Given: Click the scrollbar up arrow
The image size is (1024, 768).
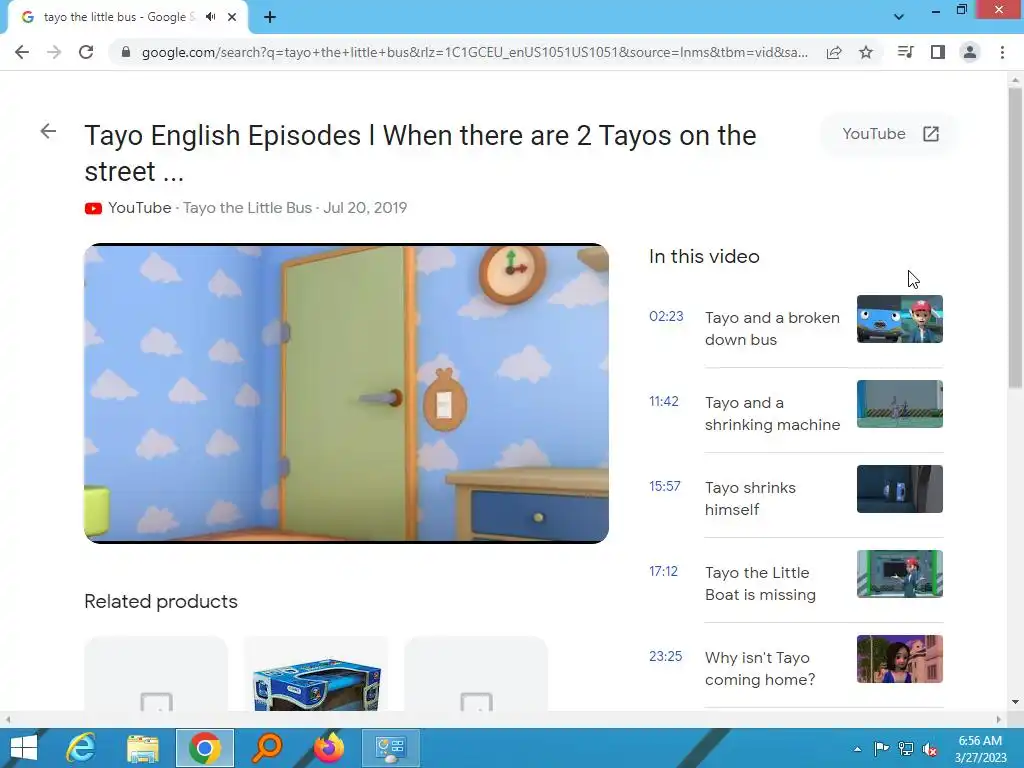Looking at the screenshot, I should (x=1015, y=78).
